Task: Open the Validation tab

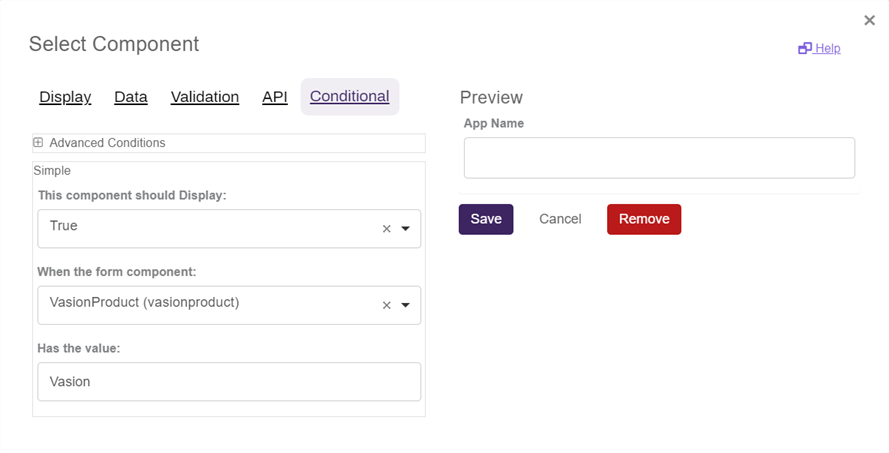Action: coord(205,97)
